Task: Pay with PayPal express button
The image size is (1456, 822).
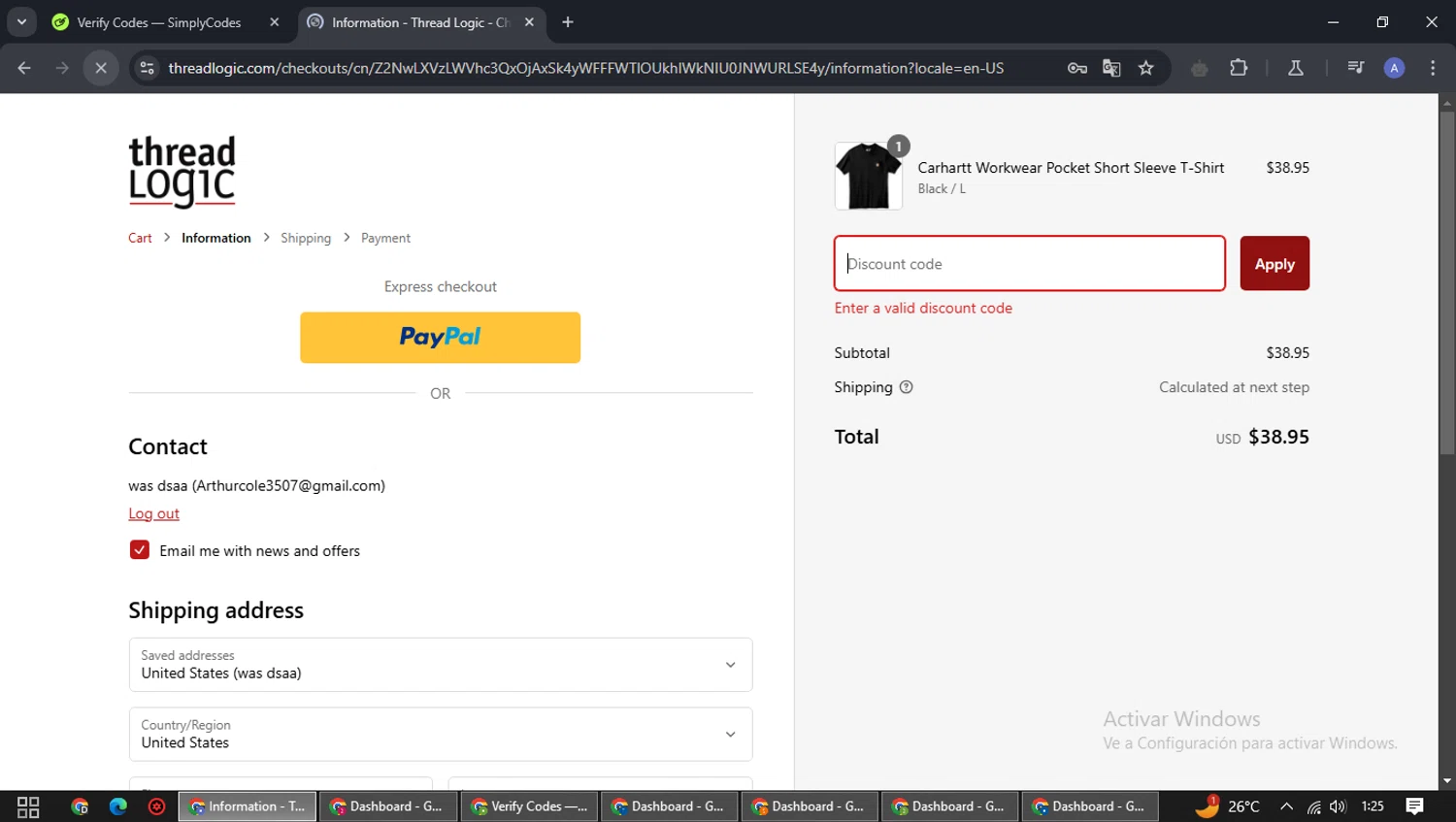Action: (440, 338)
